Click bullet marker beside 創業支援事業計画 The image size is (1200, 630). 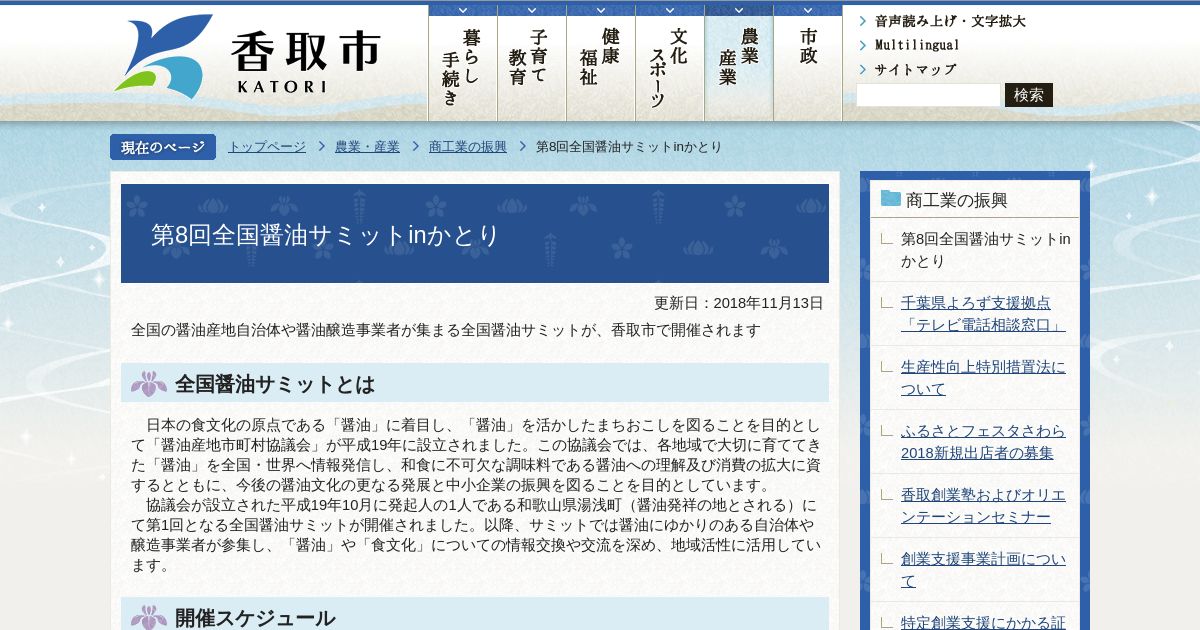click(x=886, y=558)
